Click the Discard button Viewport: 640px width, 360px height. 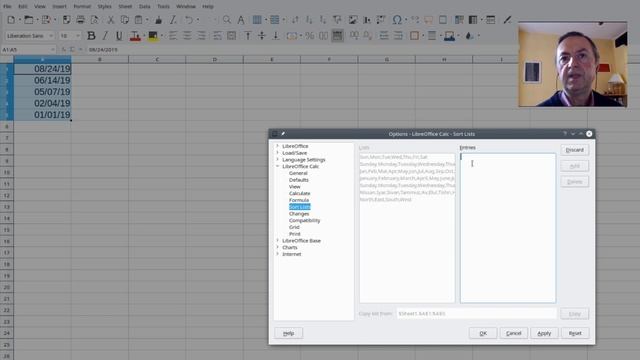pyautogui.click(x=575, y=150)
